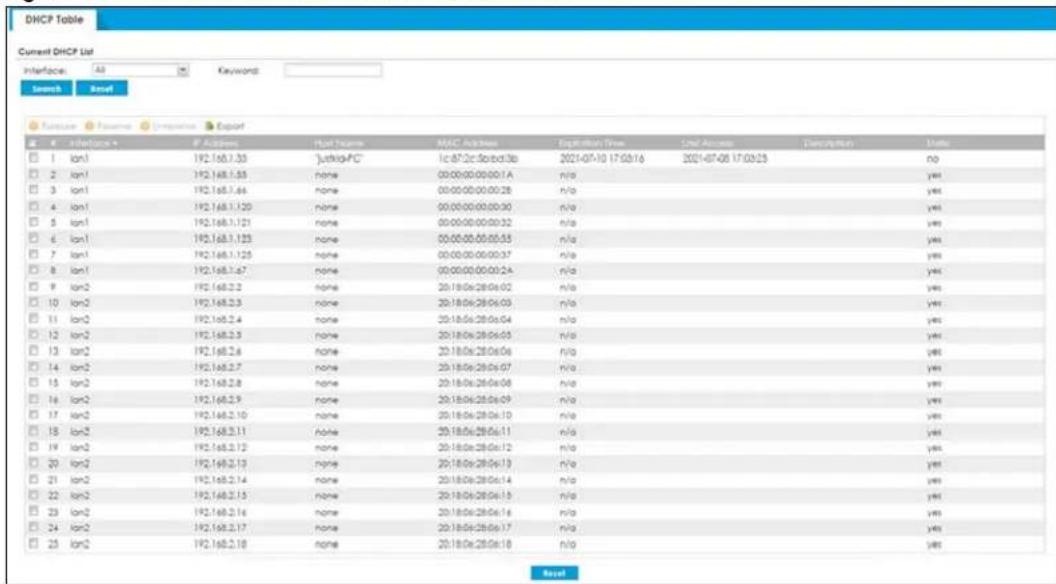Click IP address 192.168.1.66
The width and height of the screenshot is (1056, 584).
pyautogui.click(x=220, y=191)
